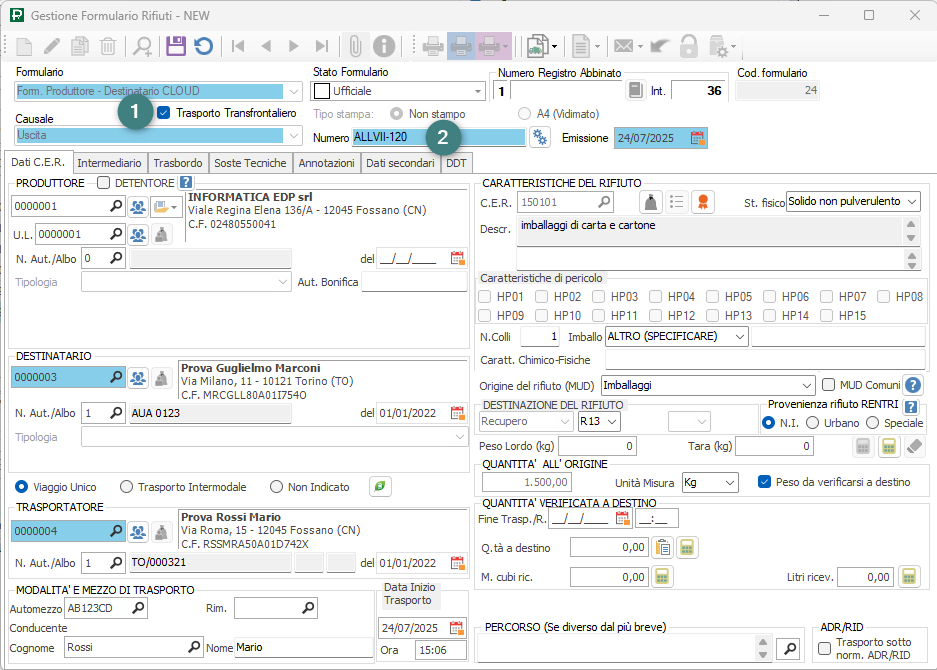937x670 pixels.
Task: Click the calculator icon next to Q.tà a destino
Action: tap(687, 547)
